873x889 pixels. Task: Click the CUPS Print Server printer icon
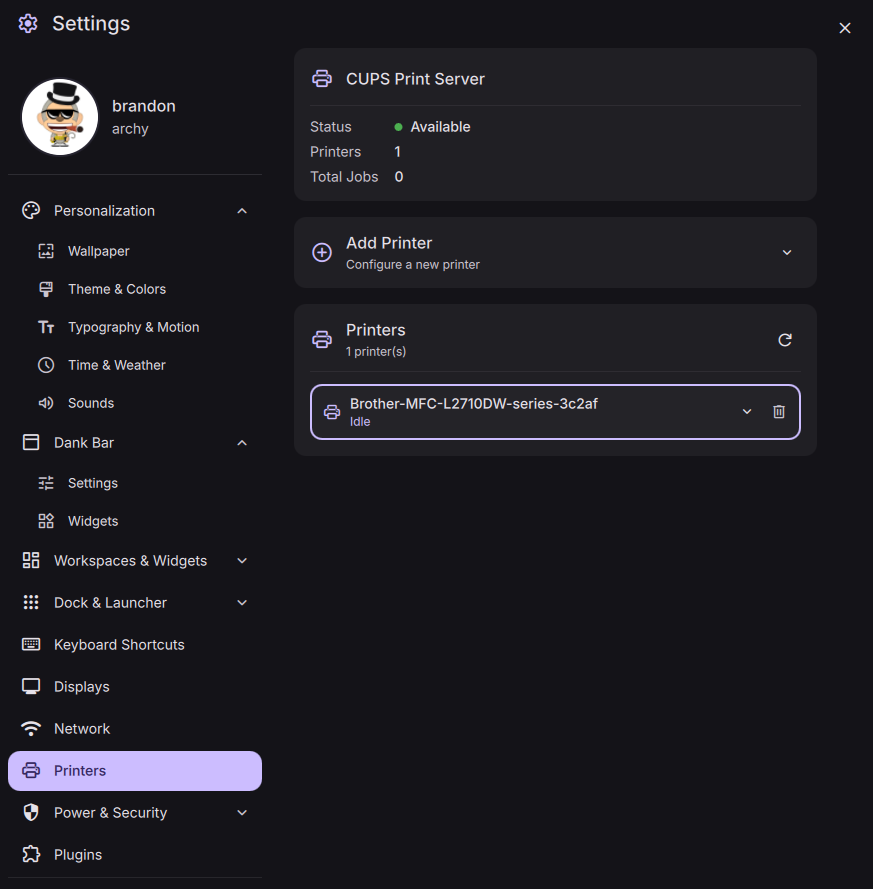tap(322, 78)
